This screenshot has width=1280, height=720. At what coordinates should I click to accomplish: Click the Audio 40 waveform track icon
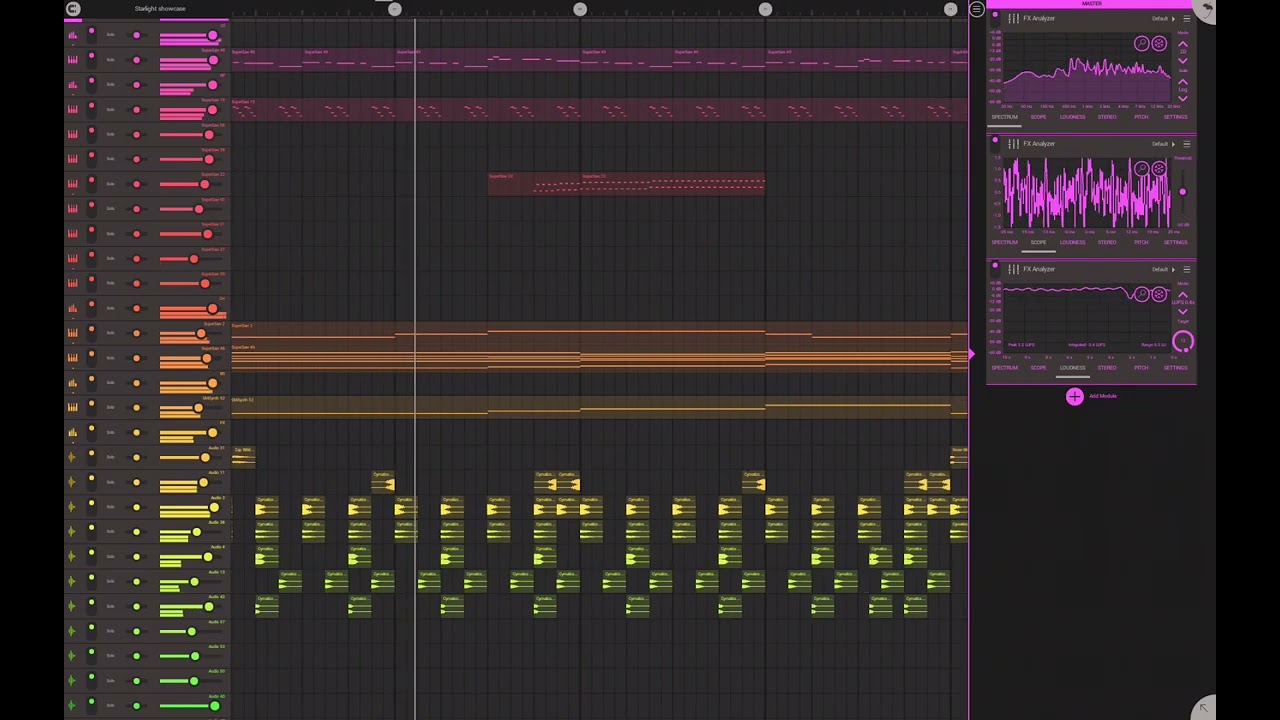[72, 706]
